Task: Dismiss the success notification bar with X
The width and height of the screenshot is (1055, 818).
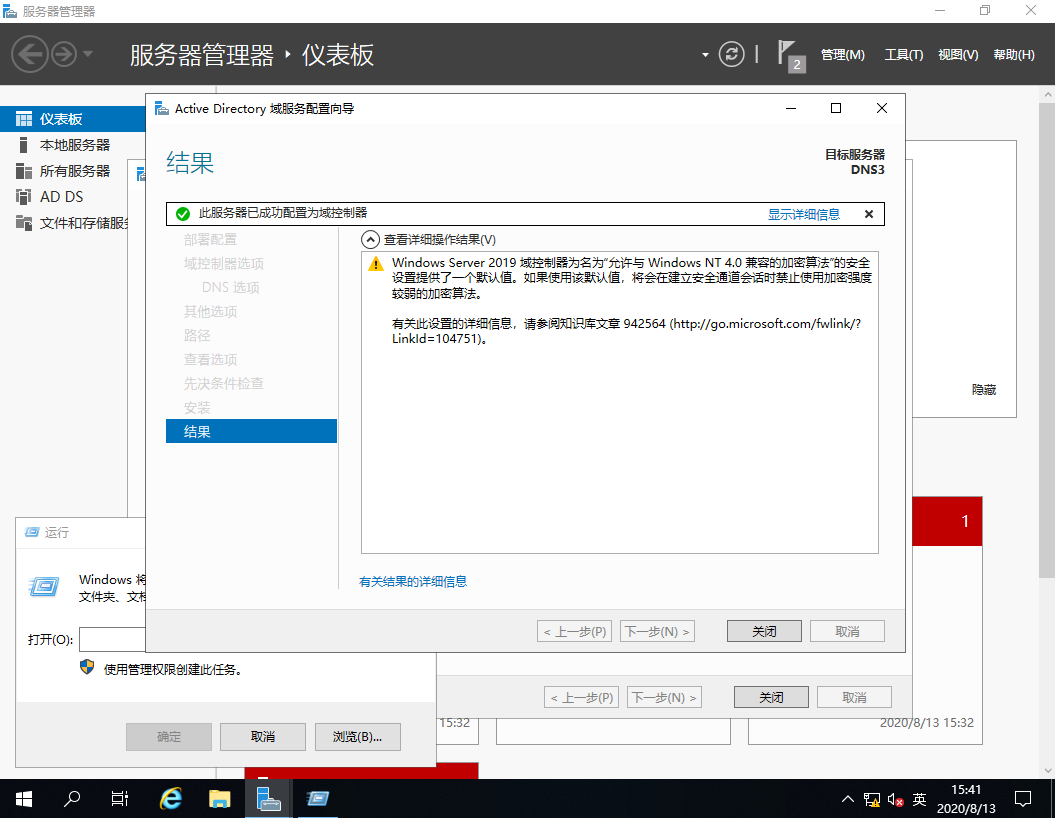Action: click(869, 214)
